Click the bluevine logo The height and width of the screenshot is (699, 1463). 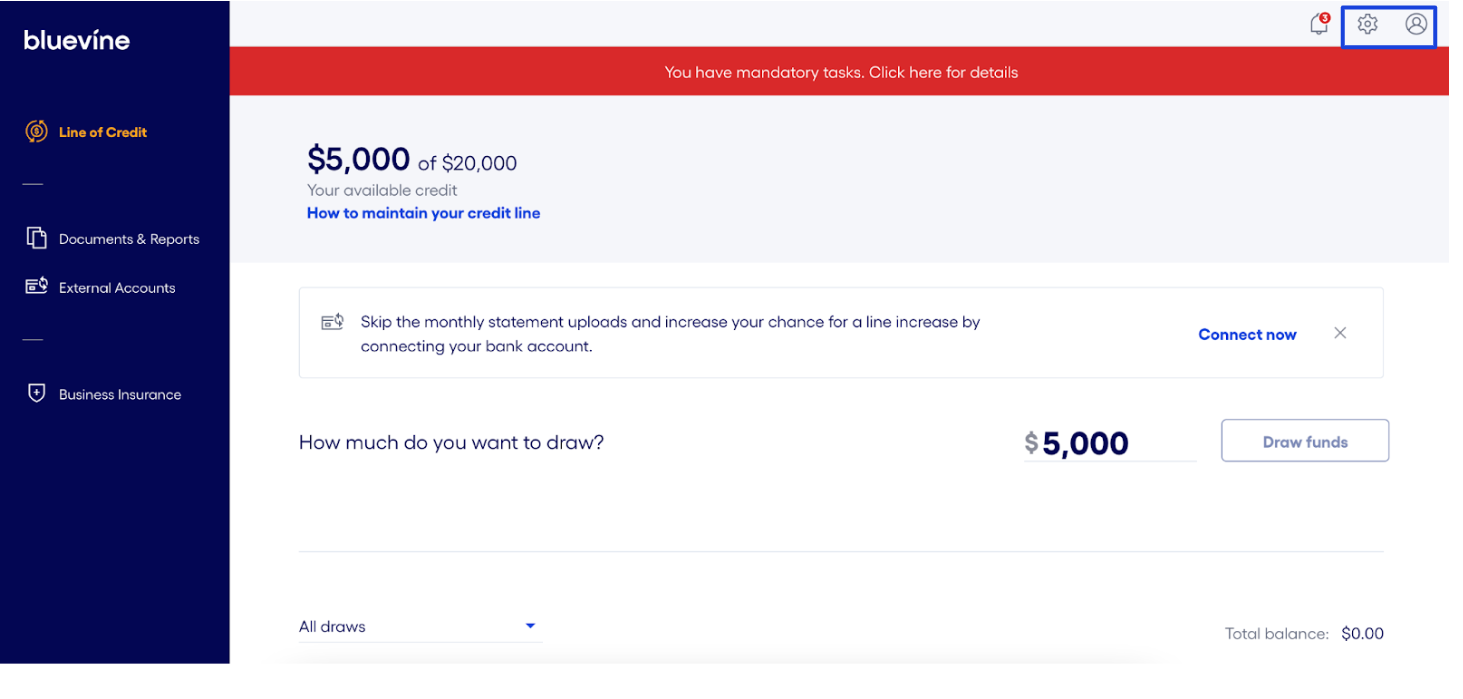[76, 39]
